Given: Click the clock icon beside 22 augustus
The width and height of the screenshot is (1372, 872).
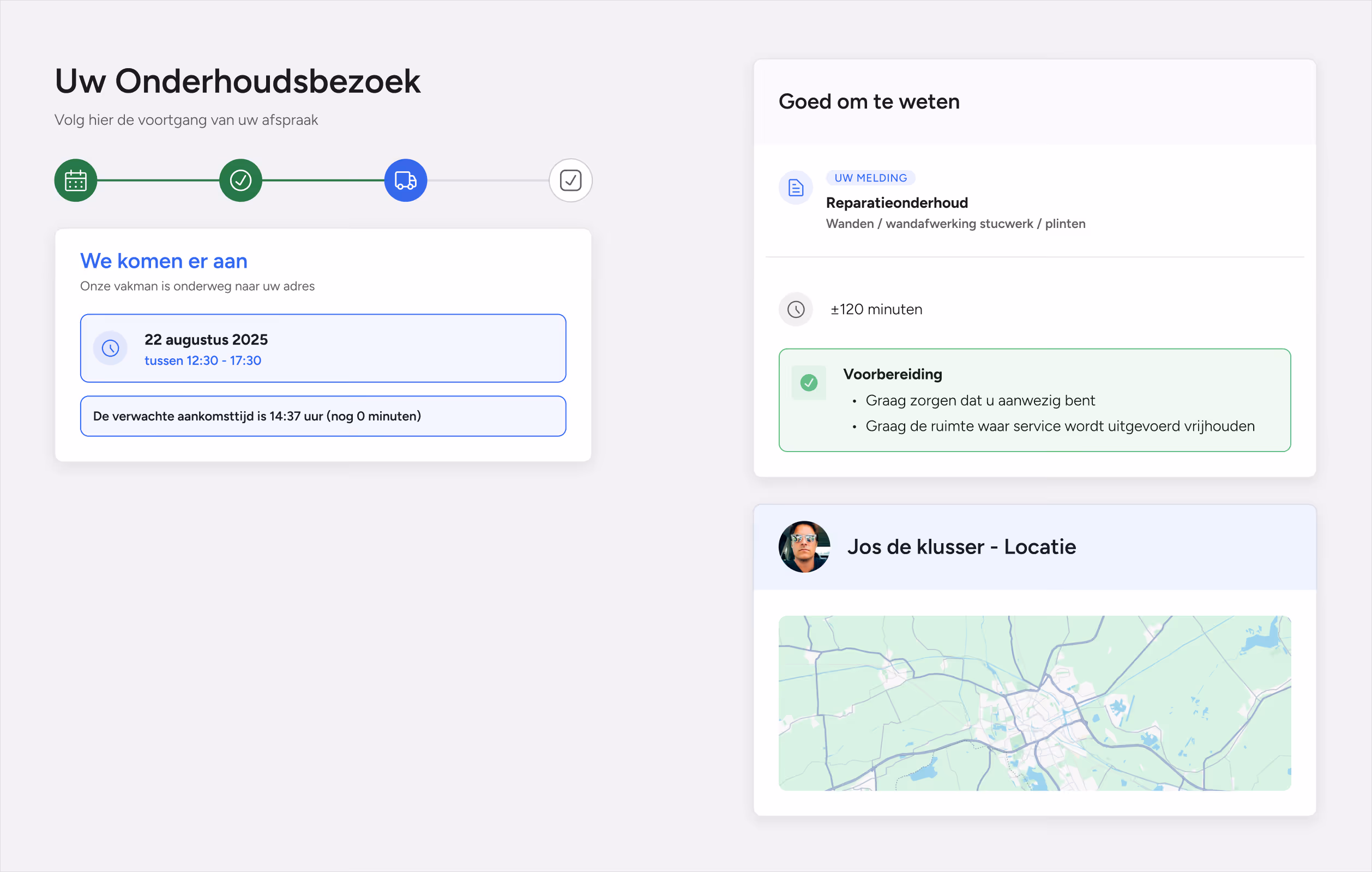Looking at the screenshot, I should (x=111, y=348).
